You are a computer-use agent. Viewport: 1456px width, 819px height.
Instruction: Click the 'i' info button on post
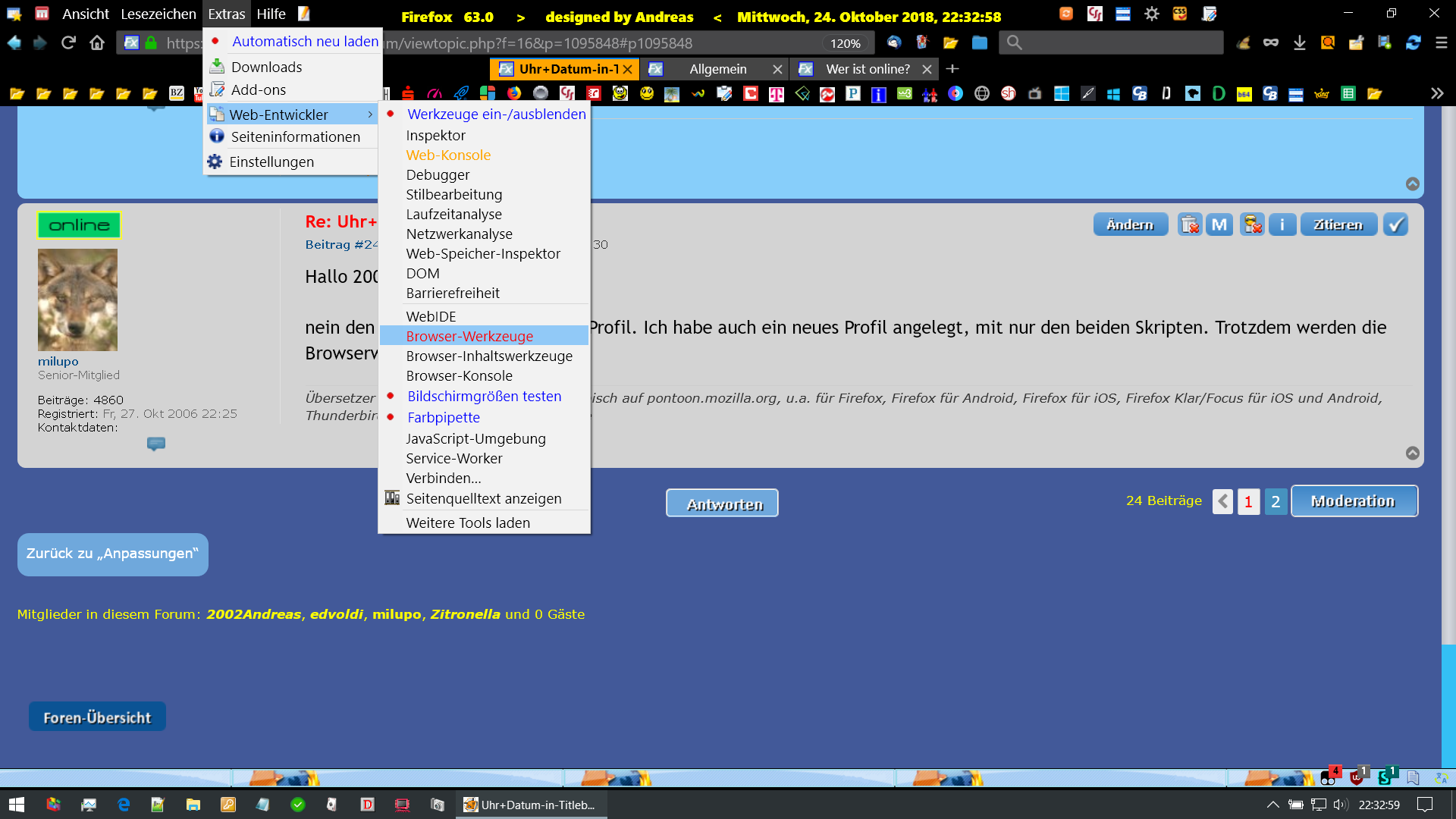[x=1282, y=224]
